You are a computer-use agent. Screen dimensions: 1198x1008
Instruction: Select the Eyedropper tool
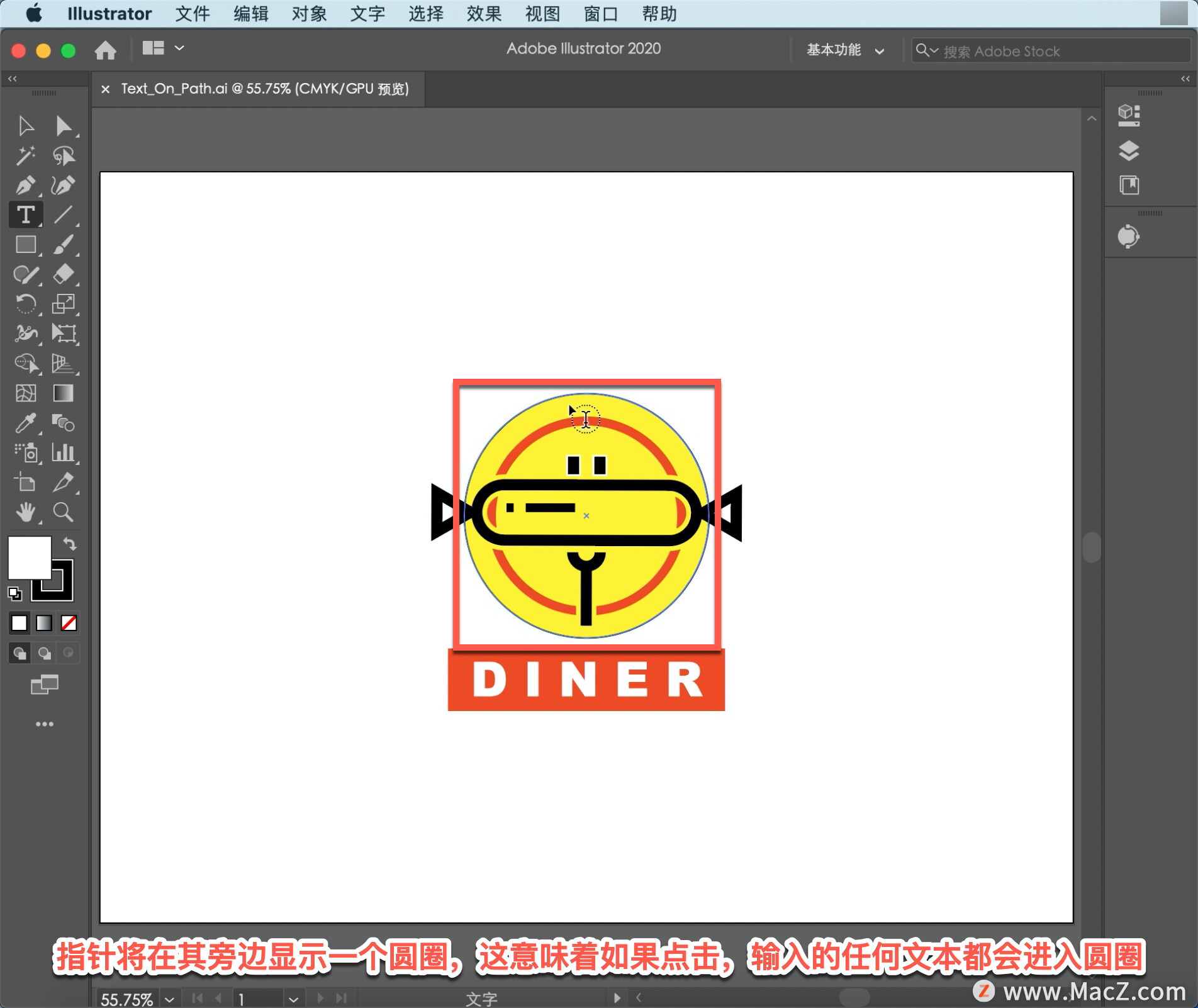(26, 423)
